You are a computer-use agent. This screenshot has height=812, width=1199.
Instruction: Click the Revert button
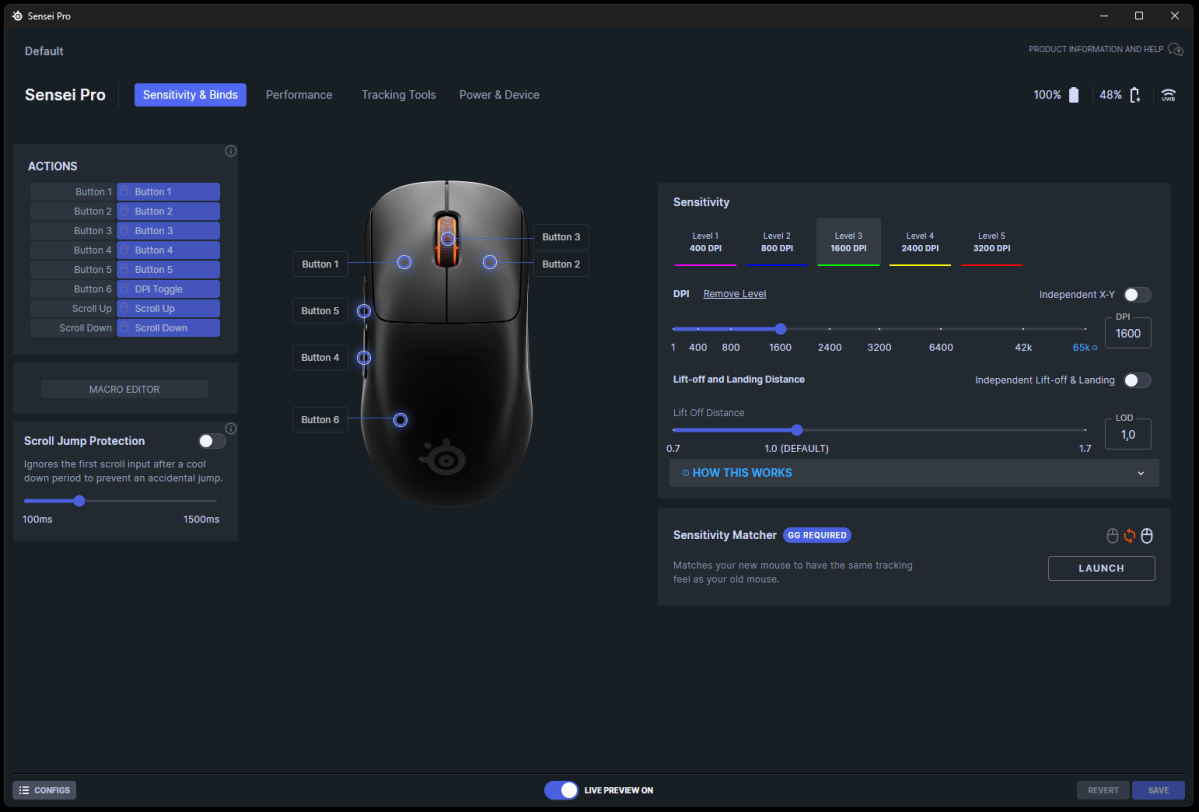[x=1103, y=791]
